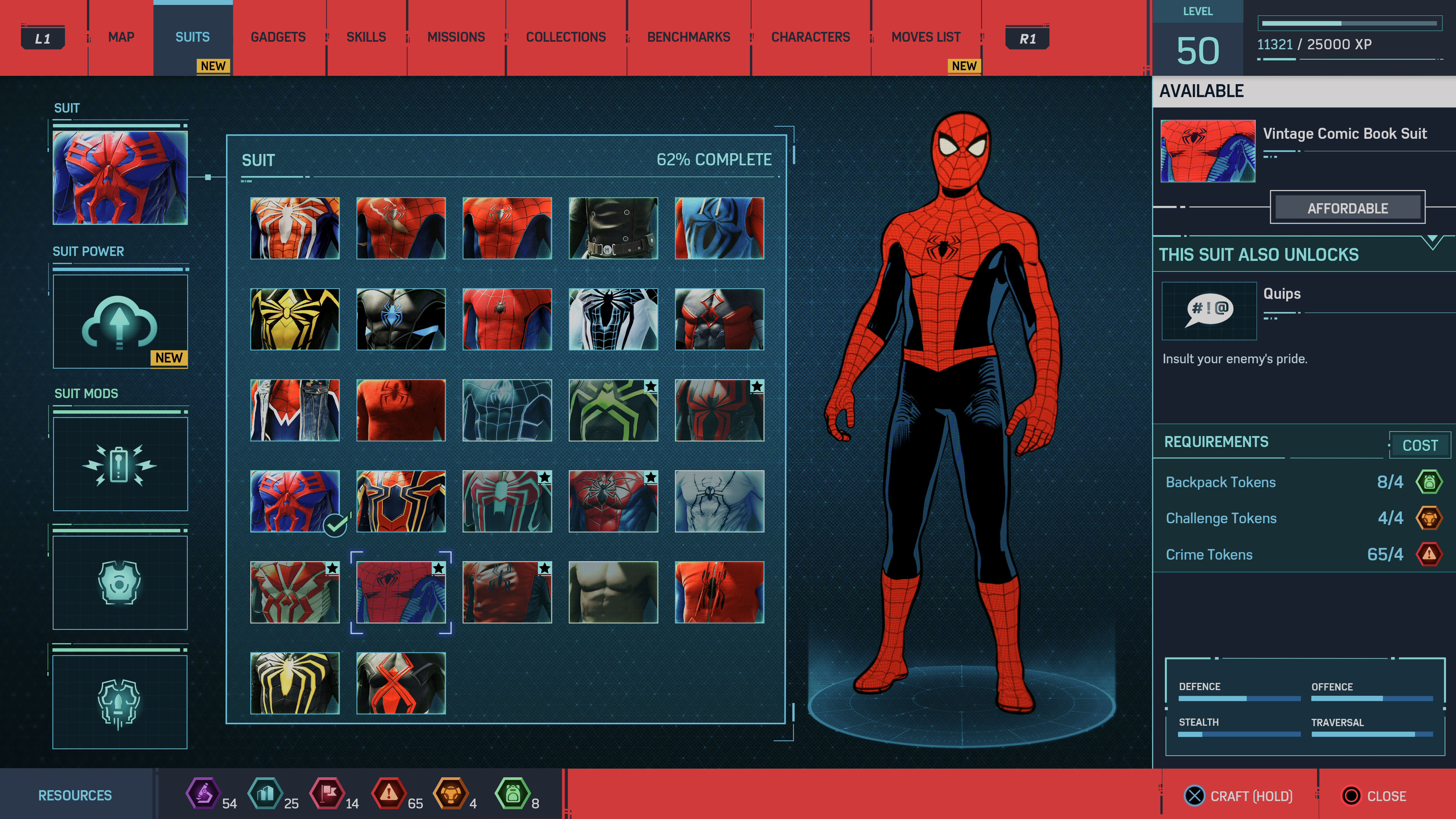Open the CHARACTERS tab
The image size is (1456, 819).
(811, 37)
